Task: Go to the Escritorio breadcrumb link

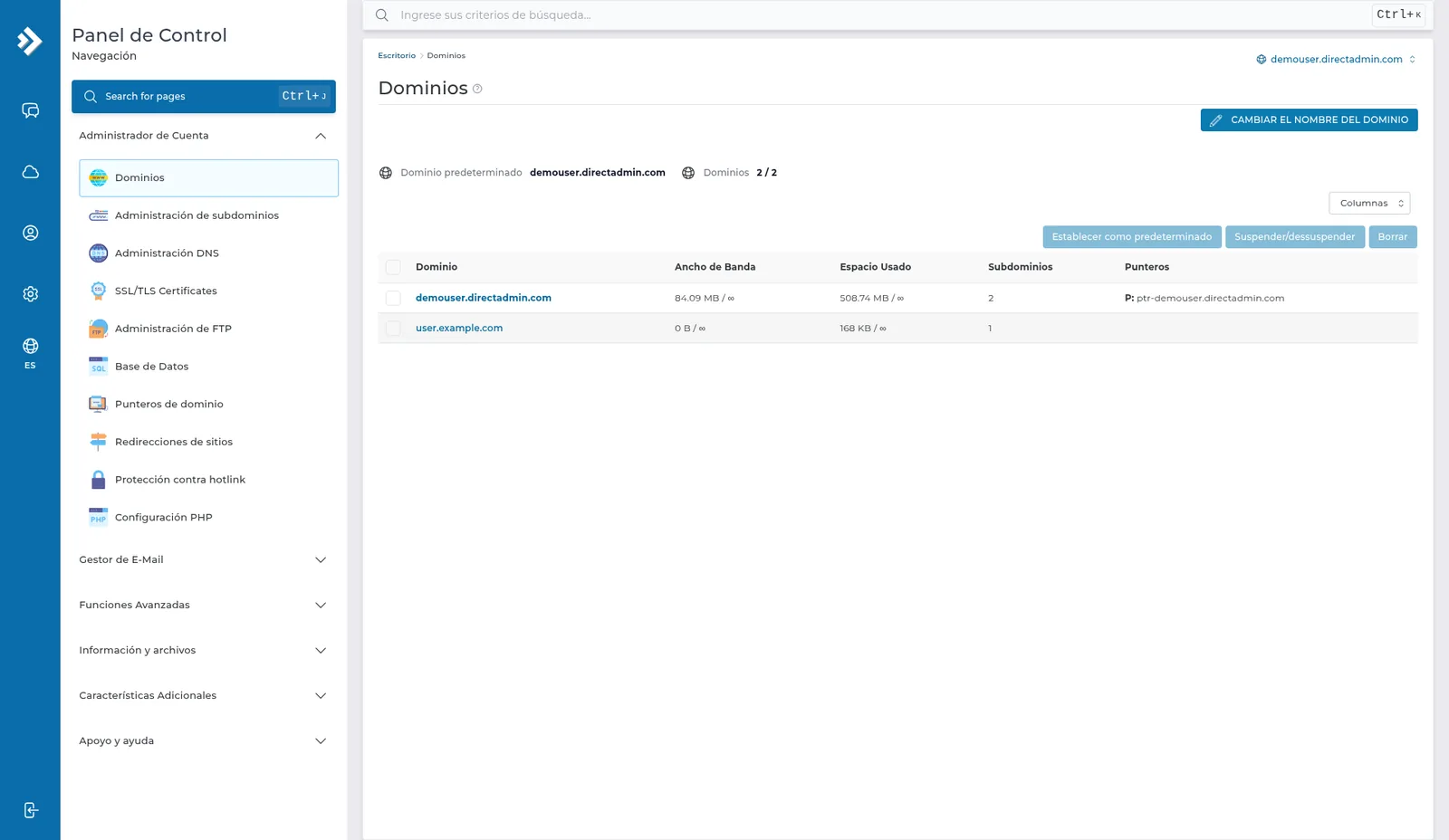Action: tap(397, 55)
